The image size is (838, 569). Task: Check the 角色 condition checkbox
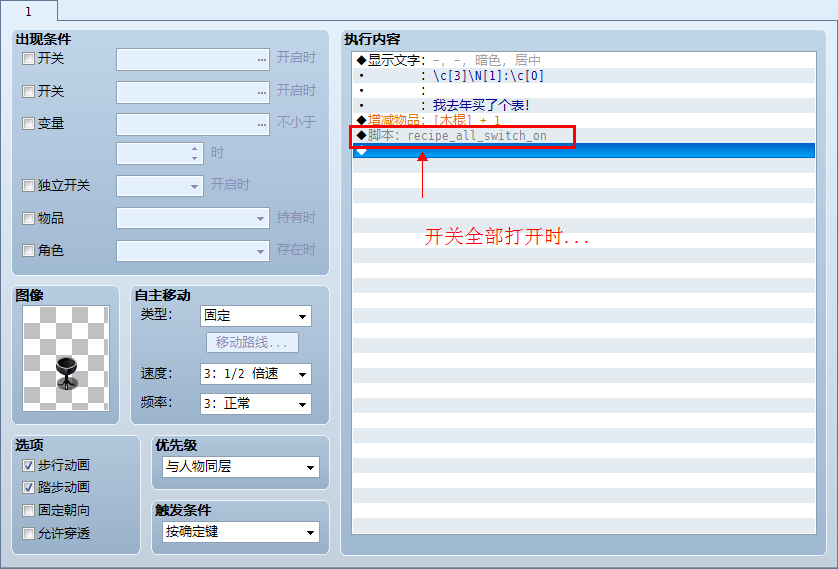(x=28, y=251)
